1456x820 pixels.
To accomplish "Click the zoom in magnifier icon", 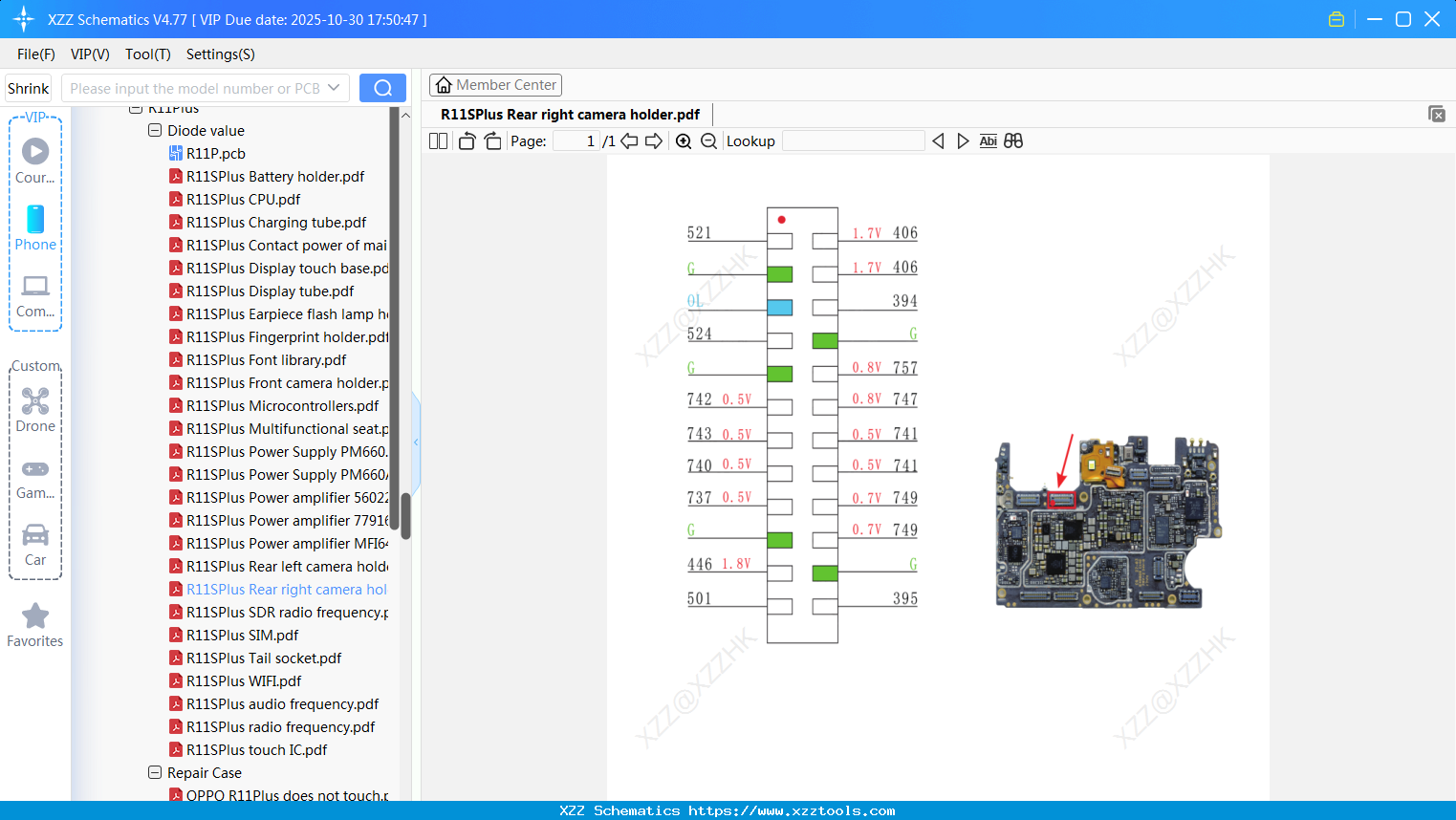I will 684,141.
